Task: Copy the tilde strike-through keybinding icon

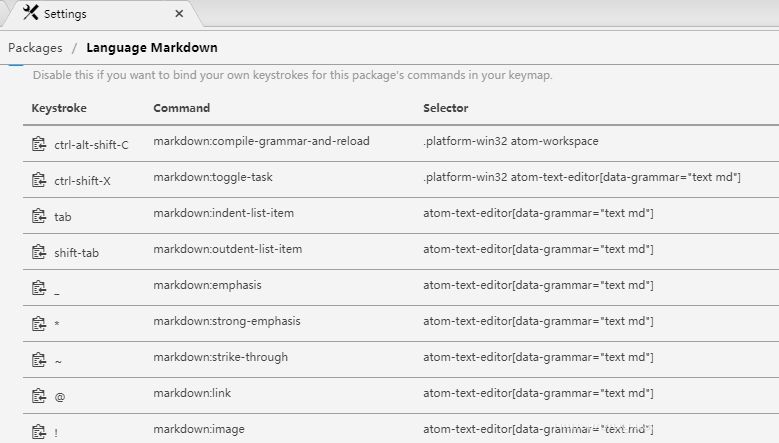Action: [x=39, y=360]
